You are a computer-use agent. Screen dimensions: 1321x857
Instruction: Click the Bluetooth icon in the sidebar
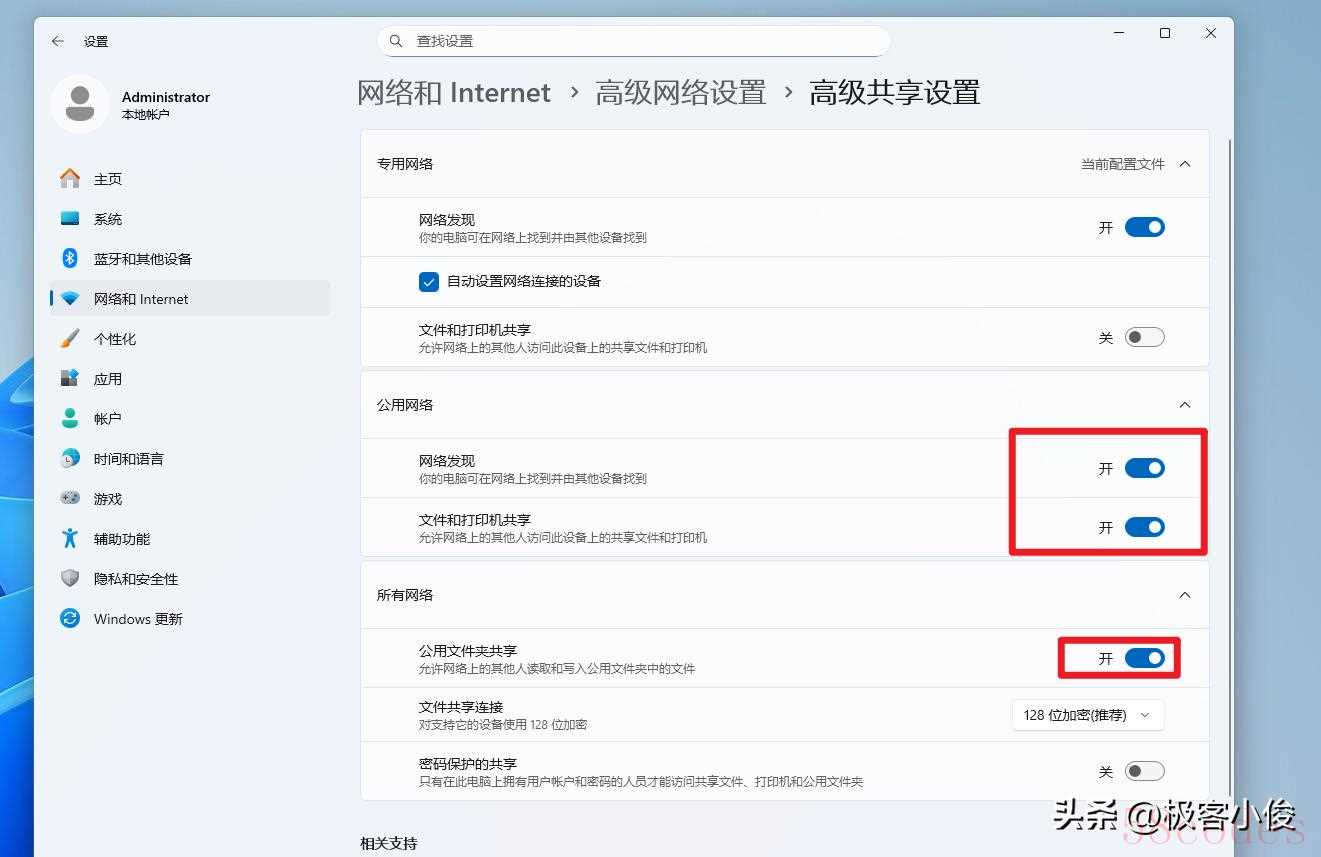pyautogui.click(x=70, y=259)
